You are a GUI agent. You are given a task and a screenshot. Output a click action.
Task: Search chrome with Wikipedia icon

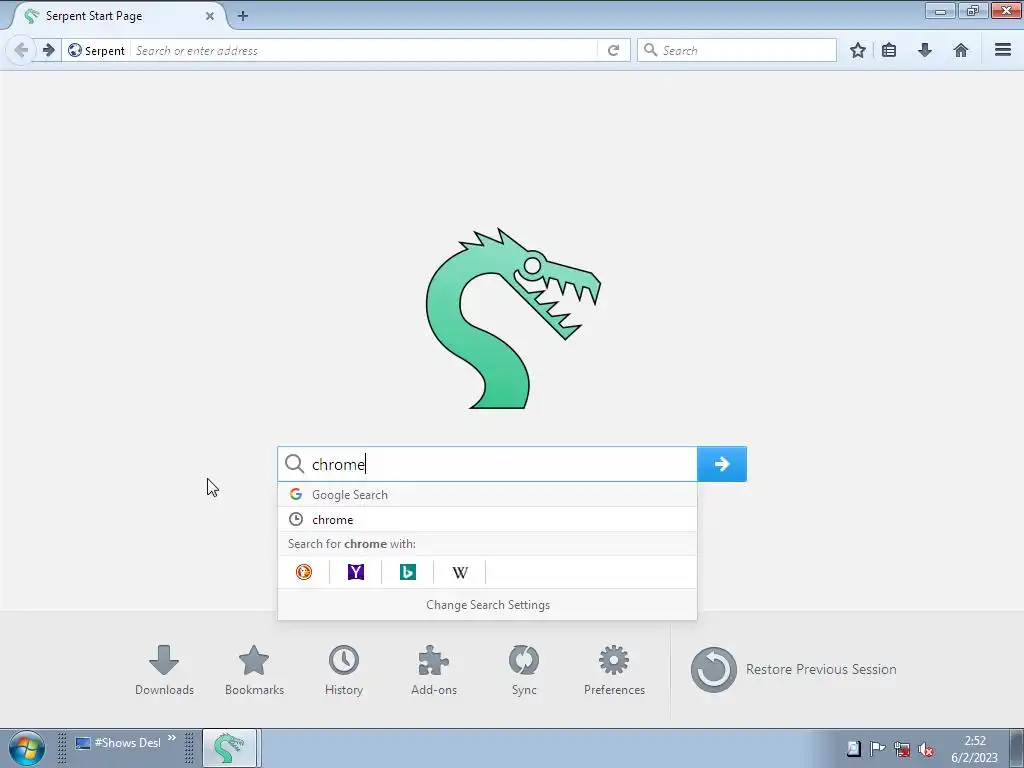(x=460, y=572)
